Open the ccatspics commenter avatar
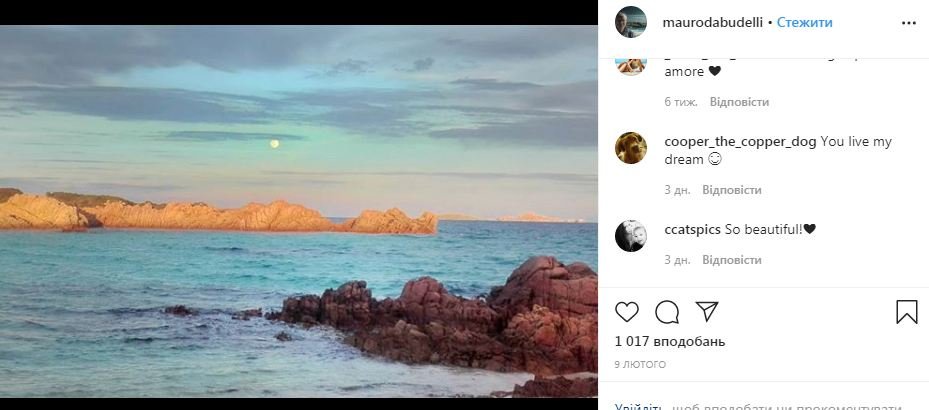Image resolution: width=929 pixels, height=410 pixels. tap(630, 235)
